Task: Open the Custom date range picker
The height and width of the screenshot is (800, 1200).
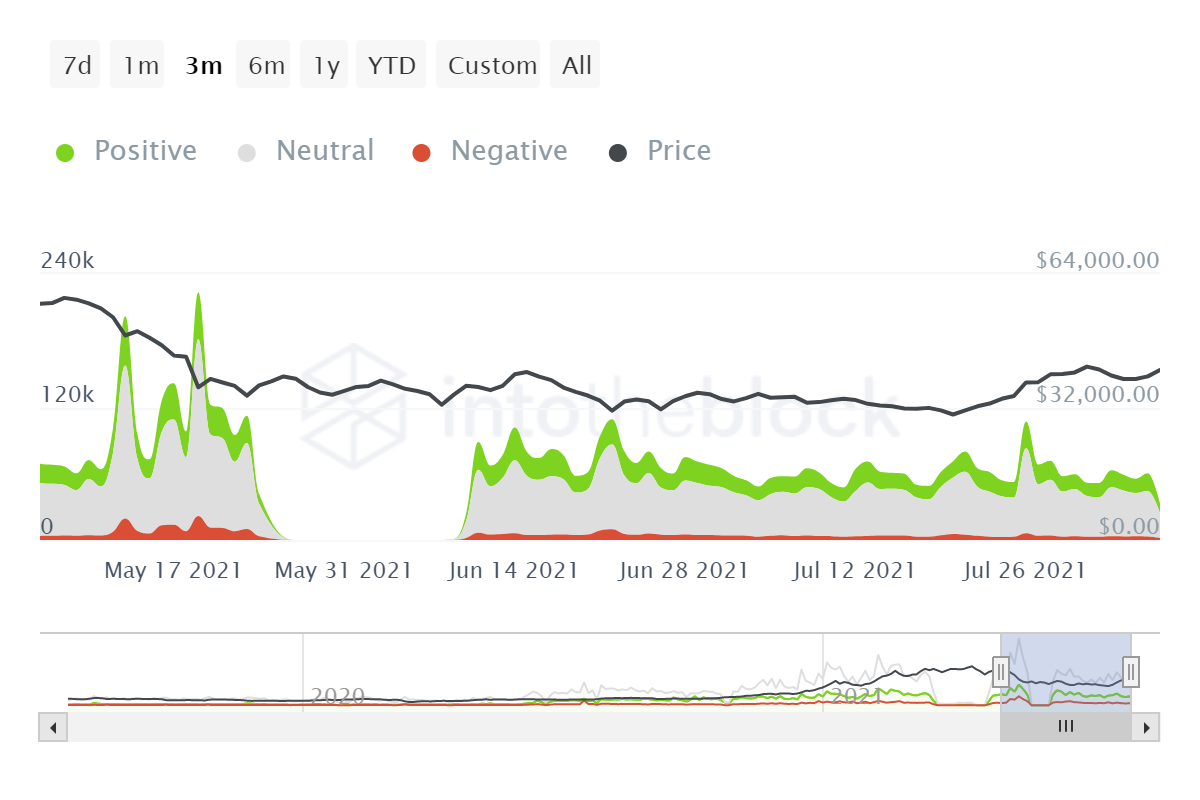Action: (x=492, y=66)
